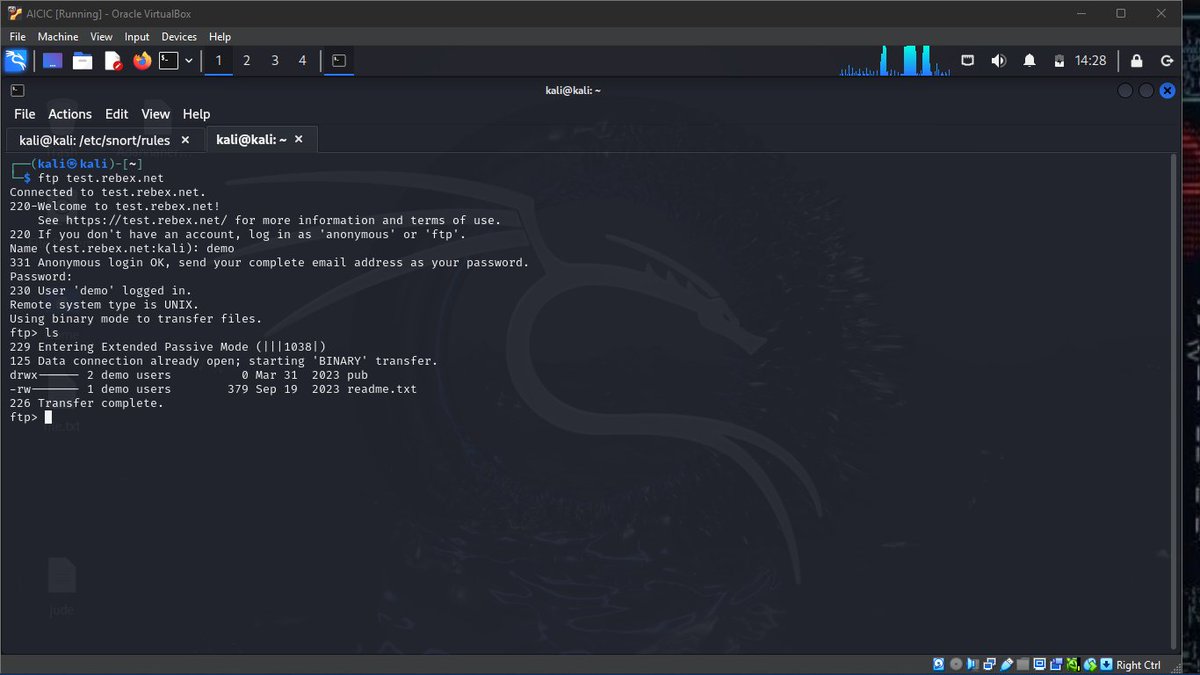Click the VirtualBox mouse integration status icon
This screenshot has height=675, width=1200.
click(1090, 664)
